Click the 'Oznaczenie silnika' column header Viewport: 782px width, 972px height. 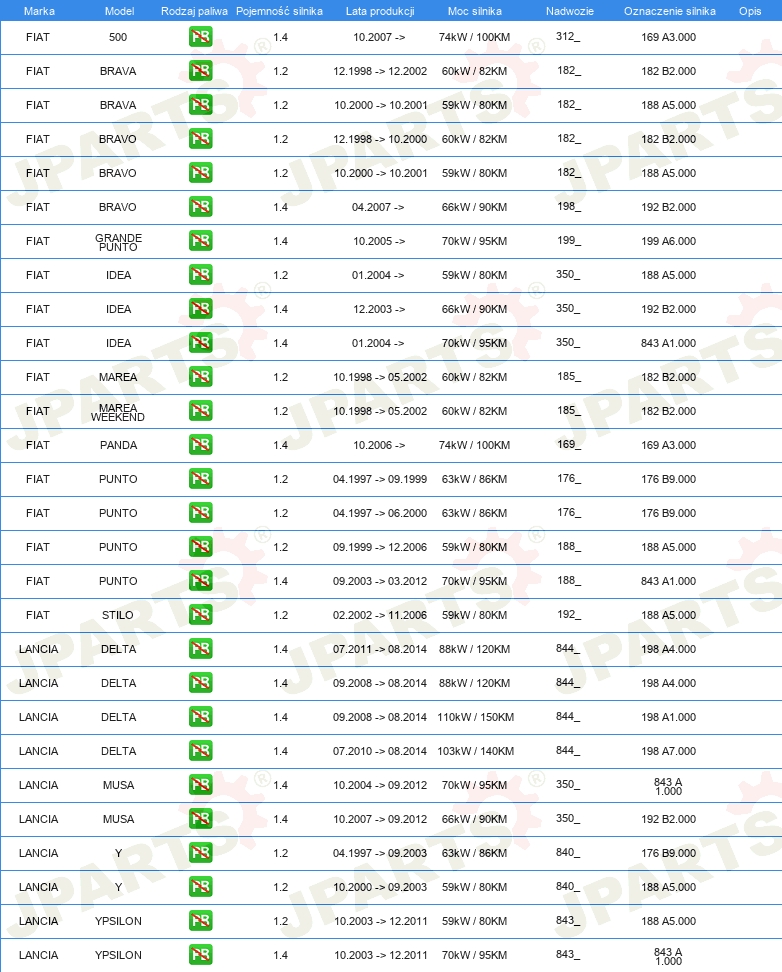(669, 11)
